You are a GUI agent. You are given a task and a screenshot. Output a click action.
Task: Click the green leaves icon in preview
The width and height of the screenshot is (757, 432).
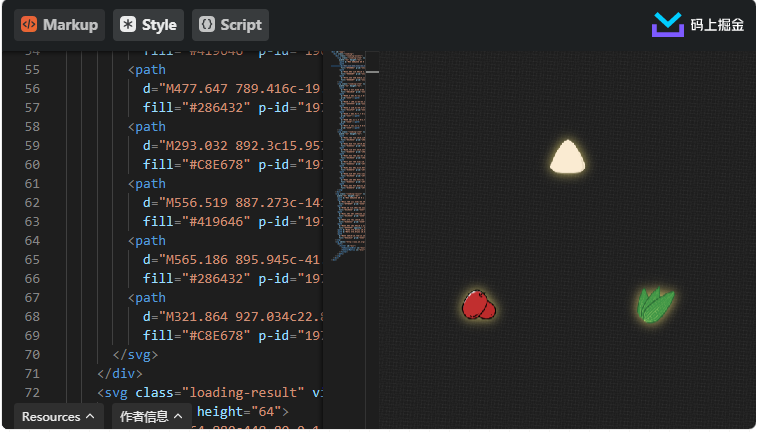[655, 305]
